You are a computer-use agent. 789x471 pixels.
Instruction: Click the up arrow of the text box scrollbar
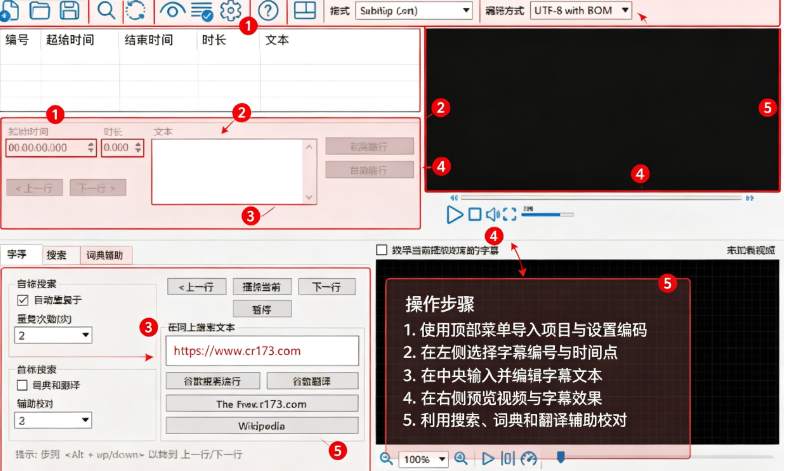[309, 147]
